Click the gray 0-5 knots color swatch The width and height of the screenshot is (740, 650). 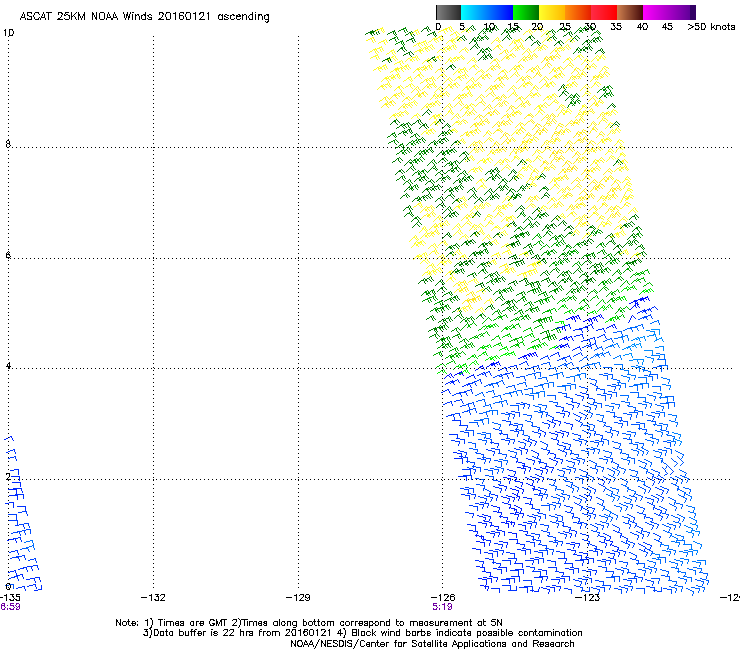coord(448,12)
